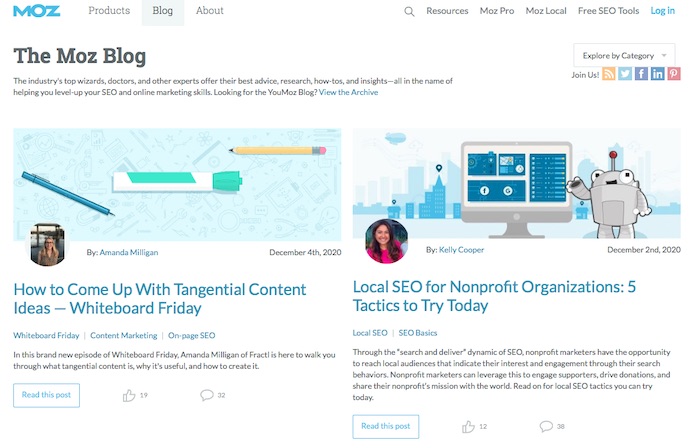Viewport: 700px width, 448px height.
Task: Click the Pinterest social icon
Action: pyautogui.click(x=674, y=74)
